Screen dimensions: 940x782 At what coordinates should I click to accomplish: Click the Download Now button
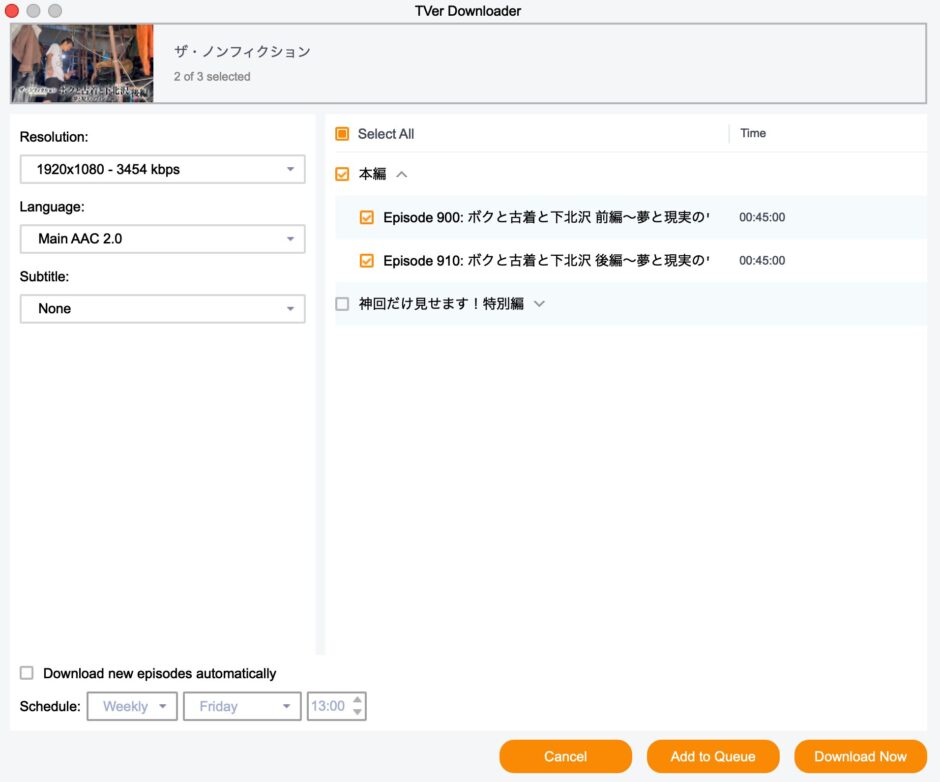tap(860, 756)
